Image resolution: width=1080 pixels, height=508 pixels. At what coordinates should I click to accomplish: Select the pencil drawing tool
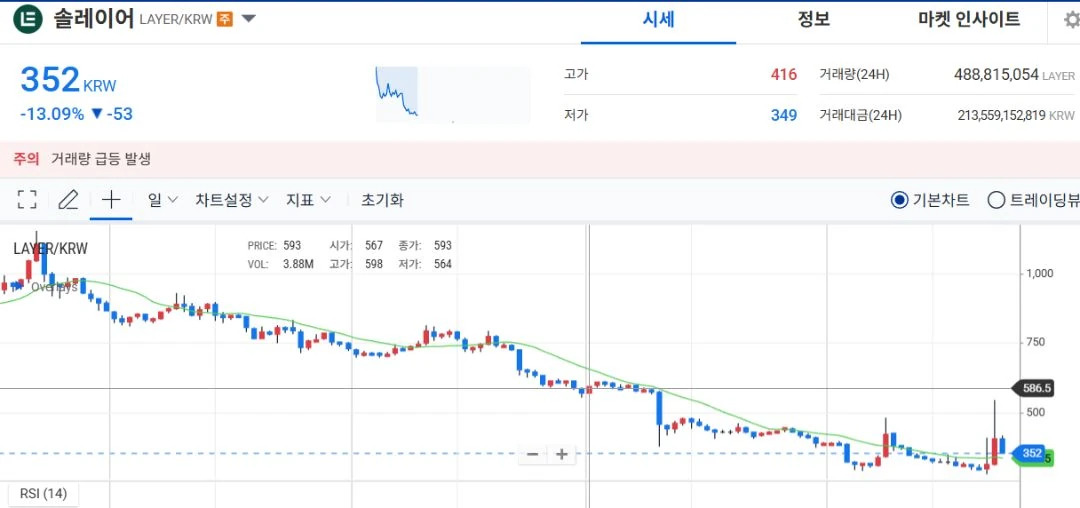[x=68, y=200]
